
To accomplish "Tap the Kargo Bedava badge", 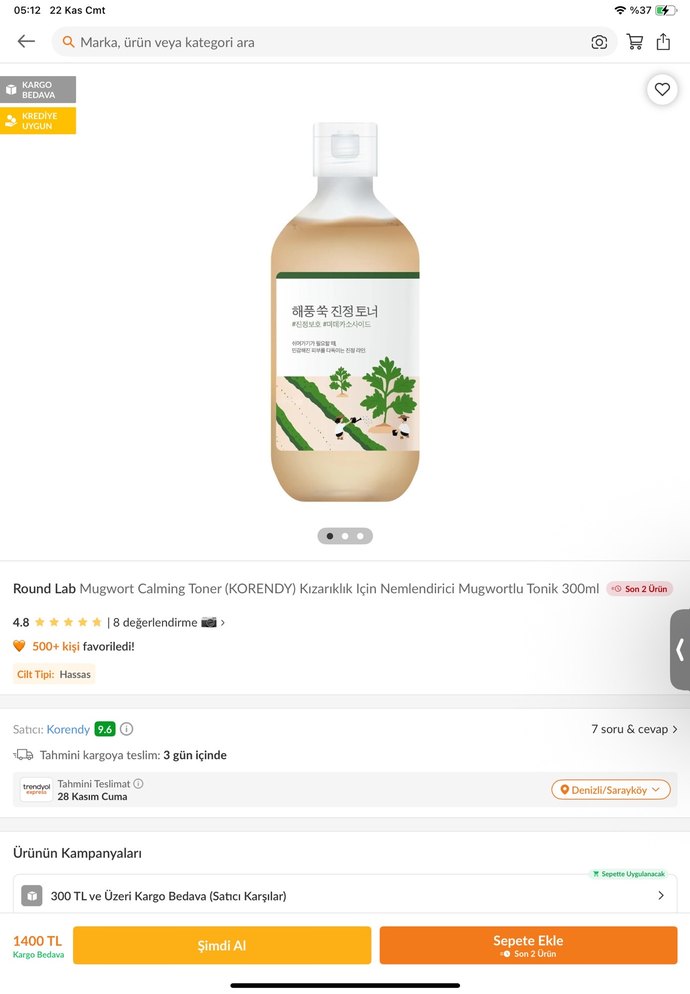I will [38, 89].
